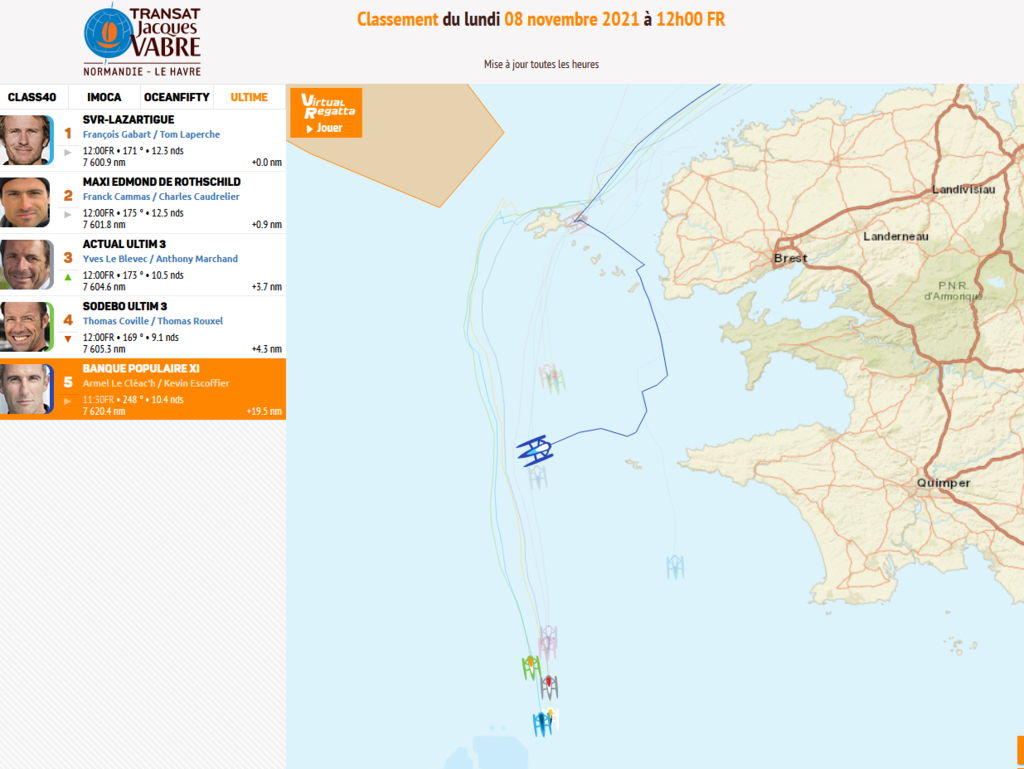Open Actual Ultim 3 skipper photo
This screenshot has height=769, width=1024.
click(x=26, y=264)
